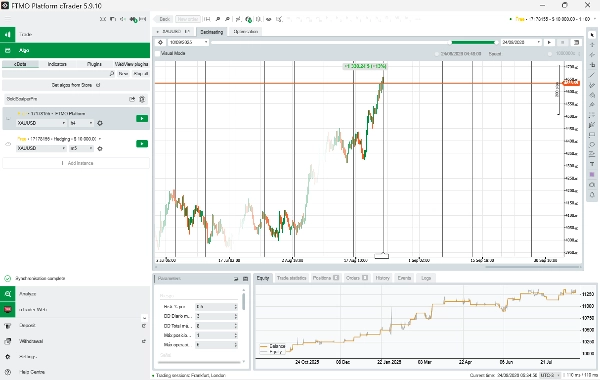Open the Positions tab
This screenshot has height=380, width=600.
click(326, 278)
